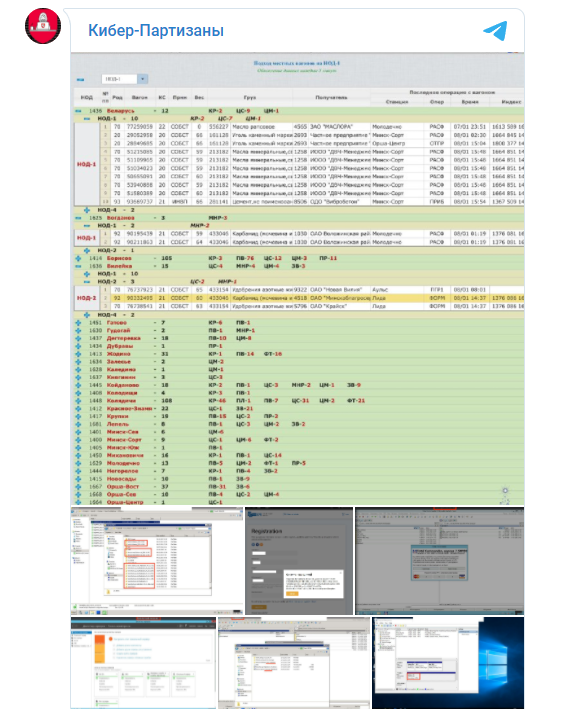
Task: Open the Registration form screenshot thumbnail
Action: click(x=299, y=561)
